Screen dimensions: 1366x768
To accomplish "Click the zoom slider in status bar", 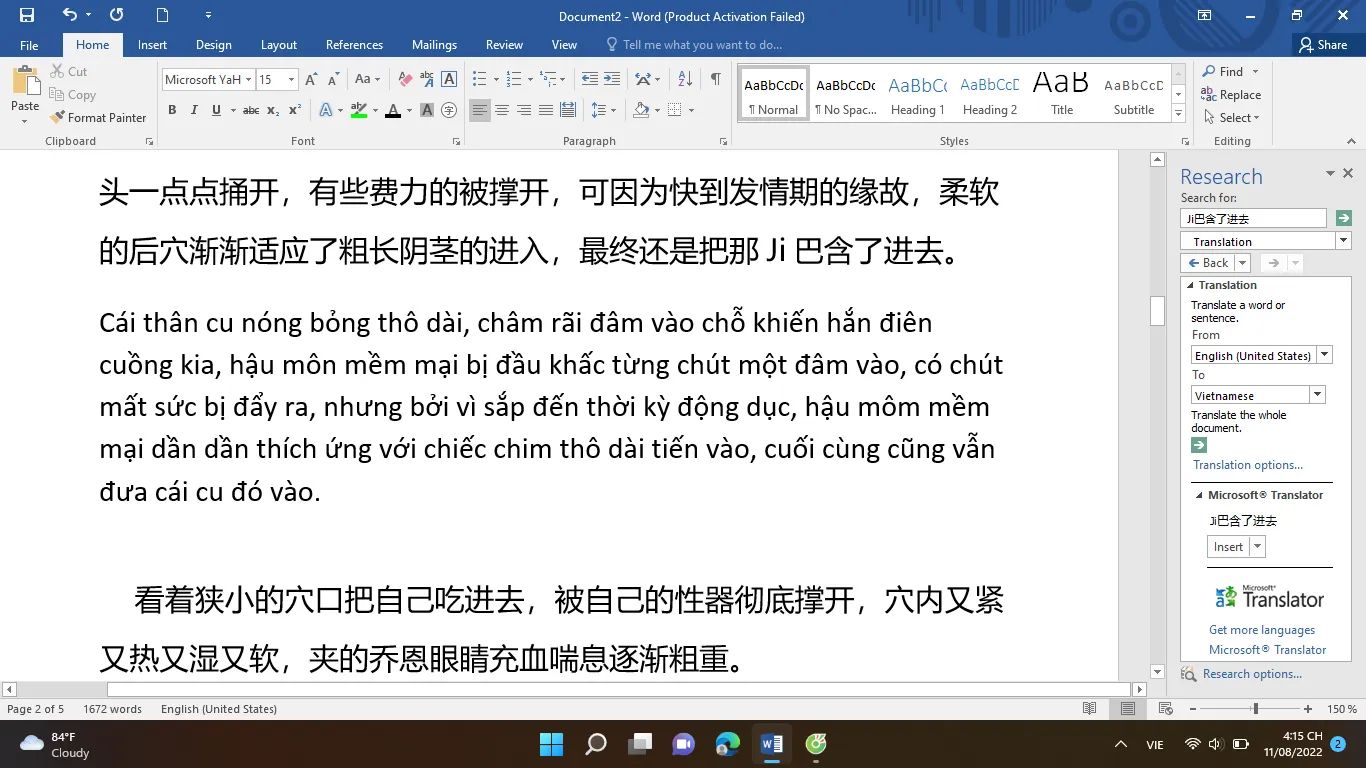I will click(1256, 709).
